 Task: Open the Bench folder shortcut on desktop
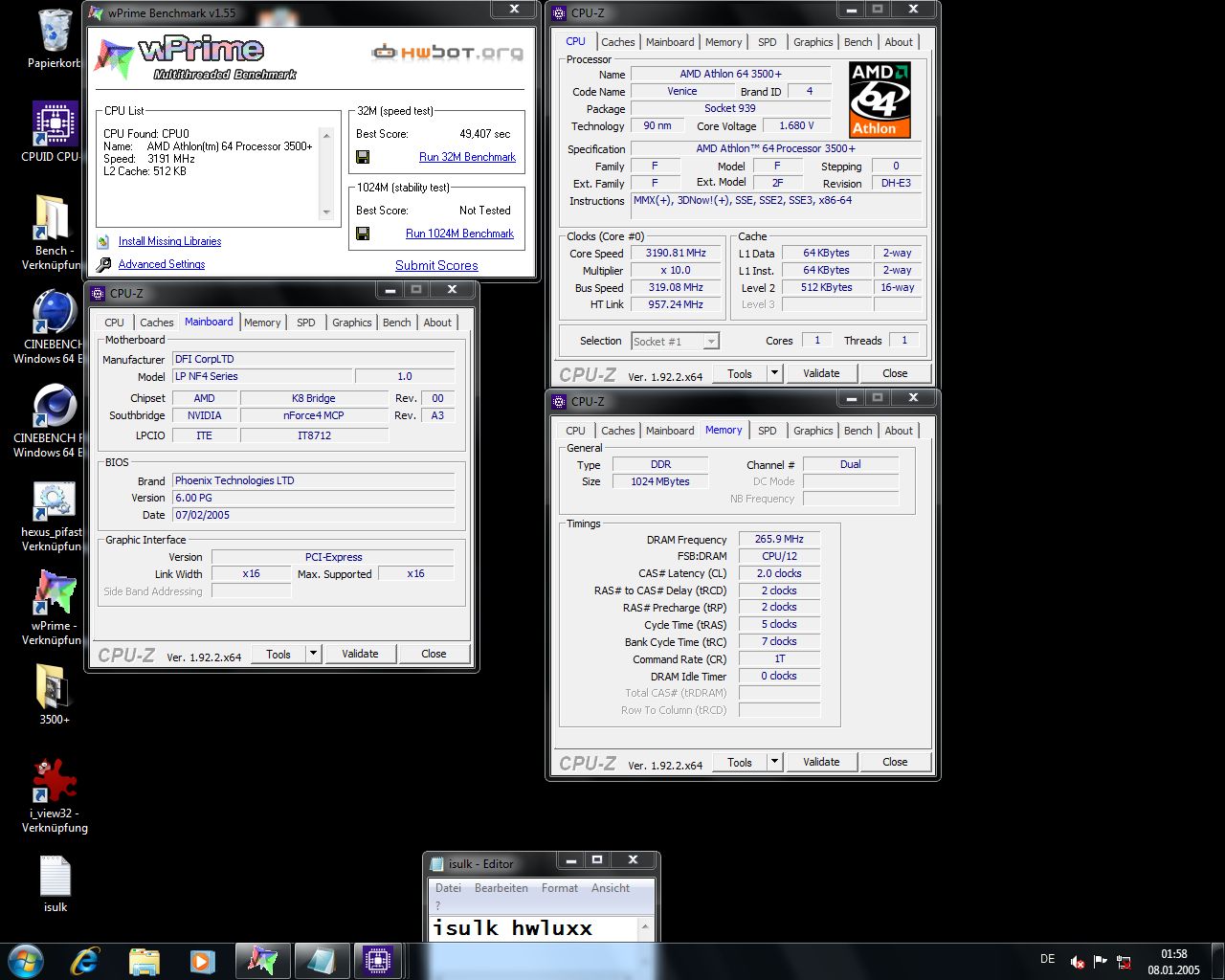tap(53, 233)
